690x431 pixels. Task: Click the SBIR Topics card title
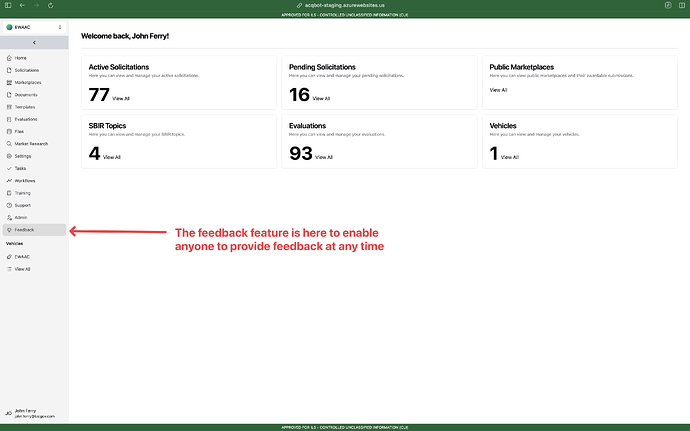pos(107,126)
